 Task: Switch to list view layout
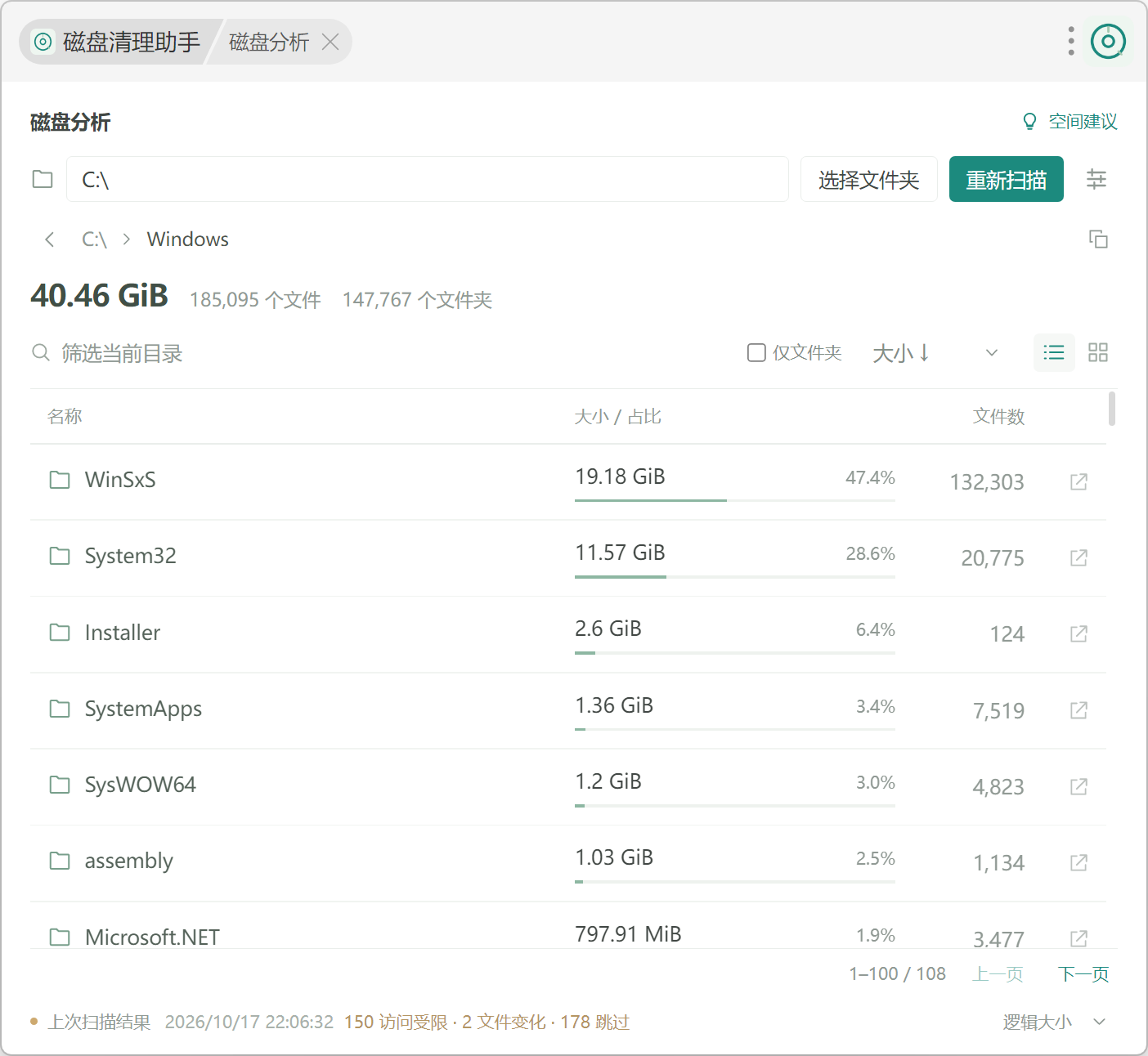tap(1054, 352)
